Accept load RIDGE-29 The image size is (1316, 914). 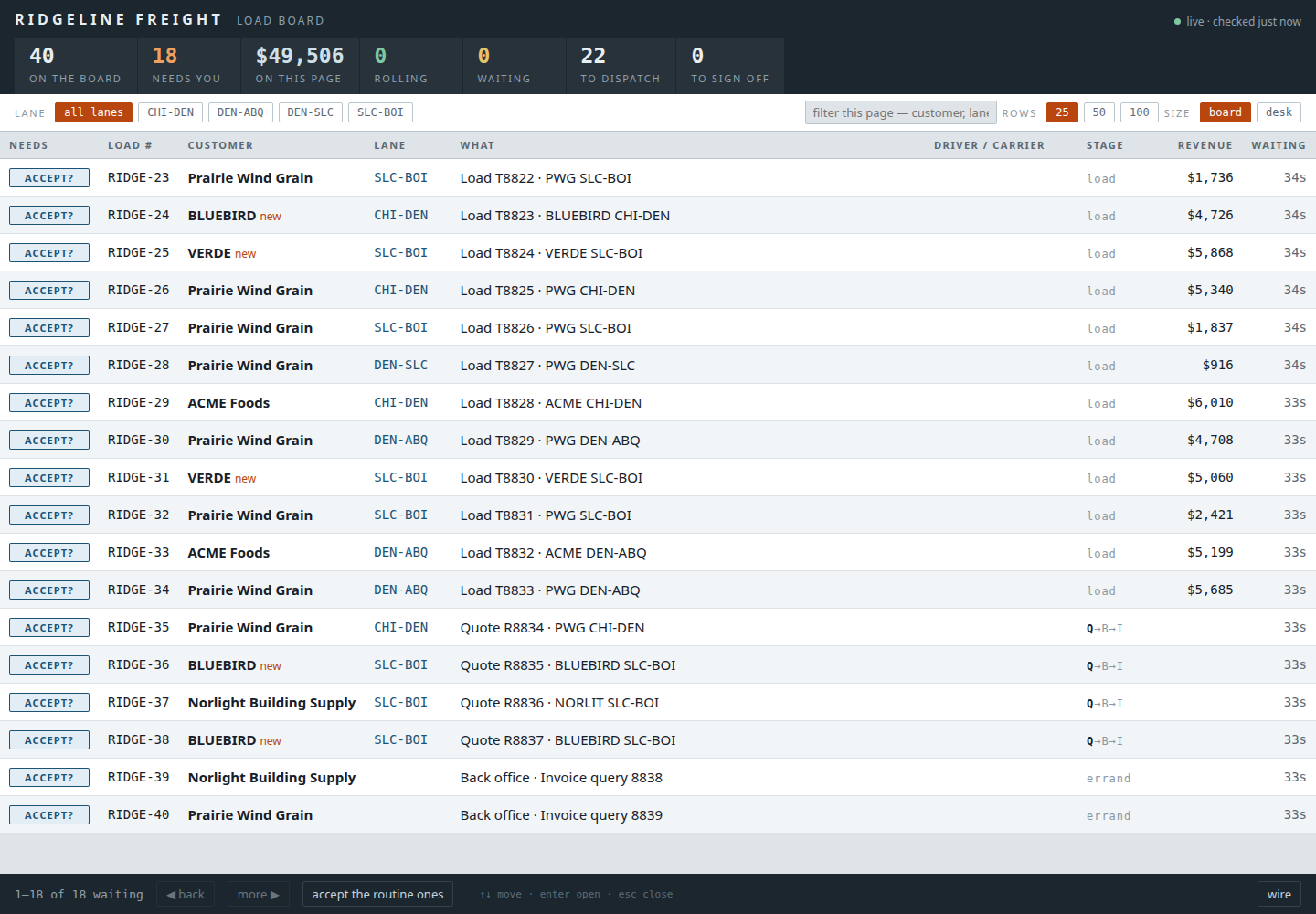coord(49,403)
